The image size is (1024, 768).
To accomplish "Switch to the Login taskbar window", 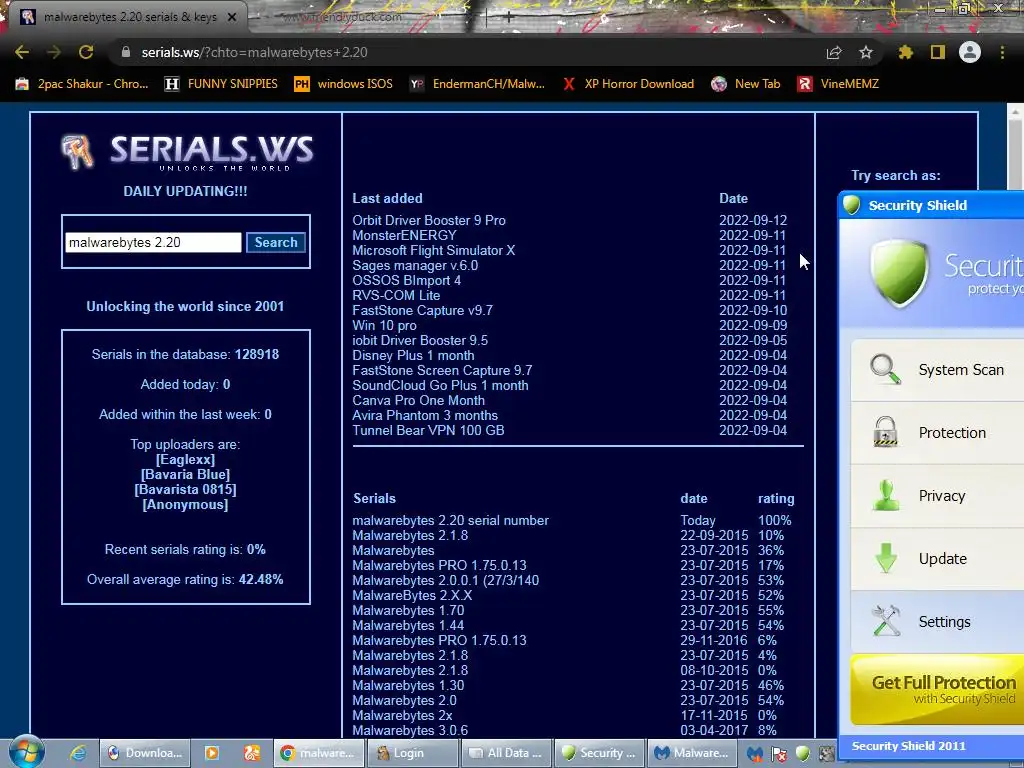I will (412, 753).
